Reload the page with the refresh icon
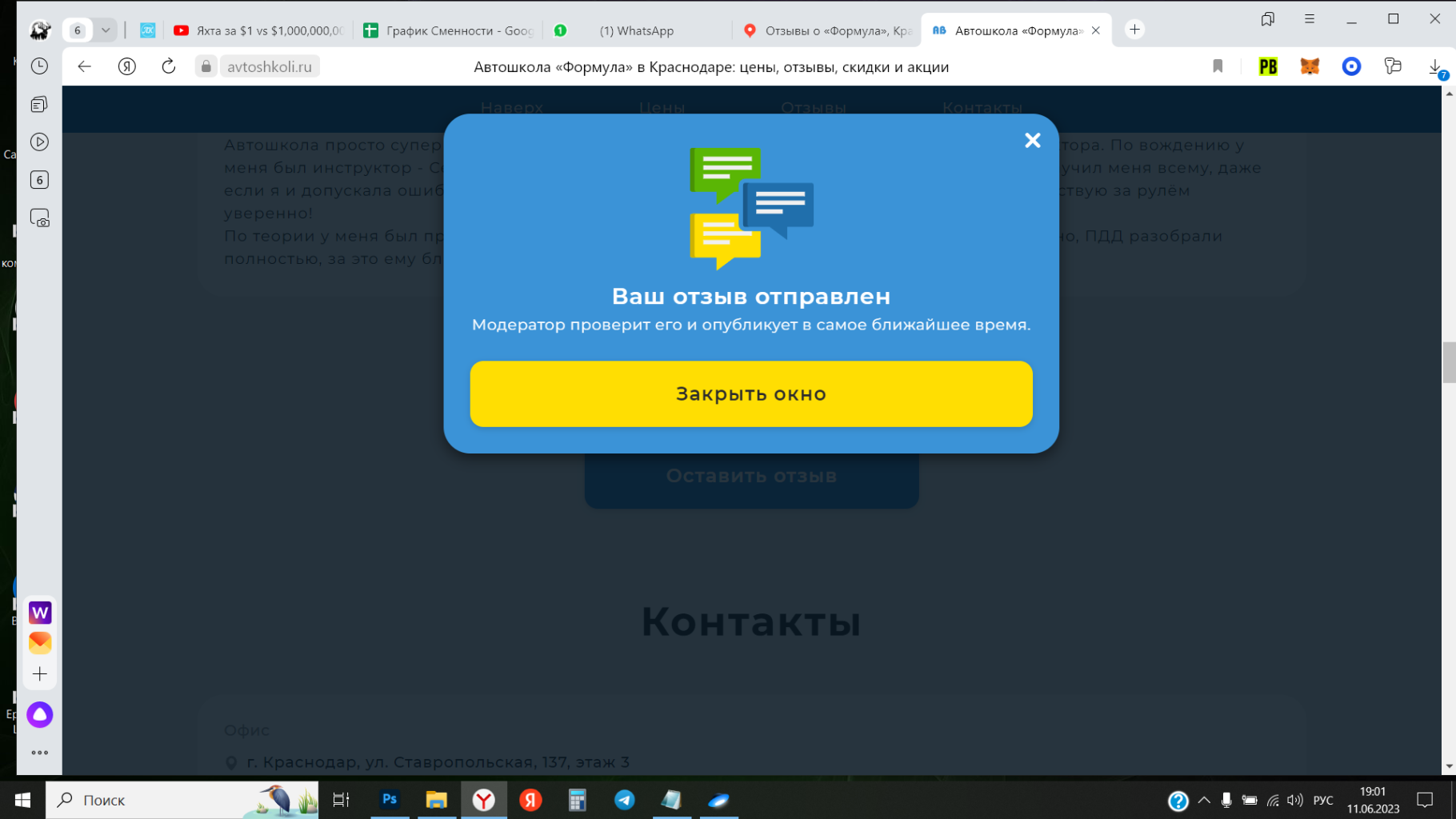Viewport: 1456px width, 819px height. pos(168,66)
